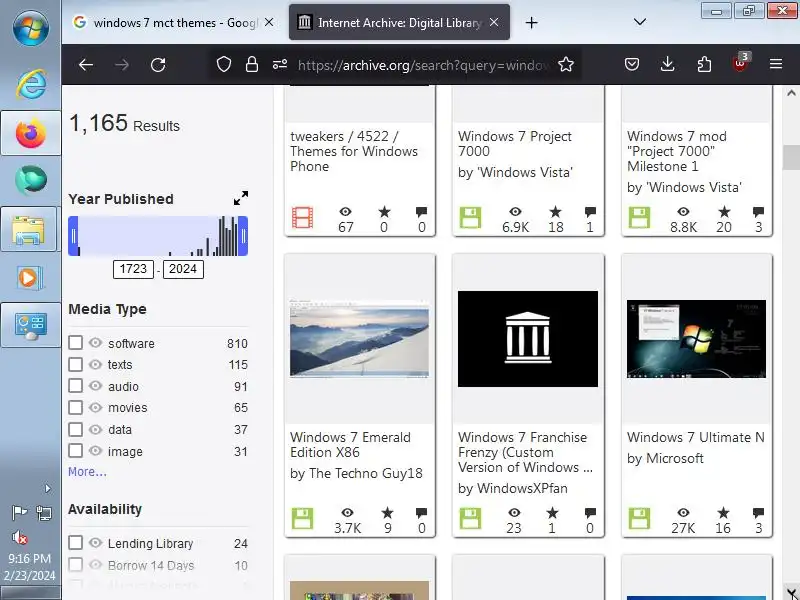Toggle the eye icon next to software

(95, 342)
